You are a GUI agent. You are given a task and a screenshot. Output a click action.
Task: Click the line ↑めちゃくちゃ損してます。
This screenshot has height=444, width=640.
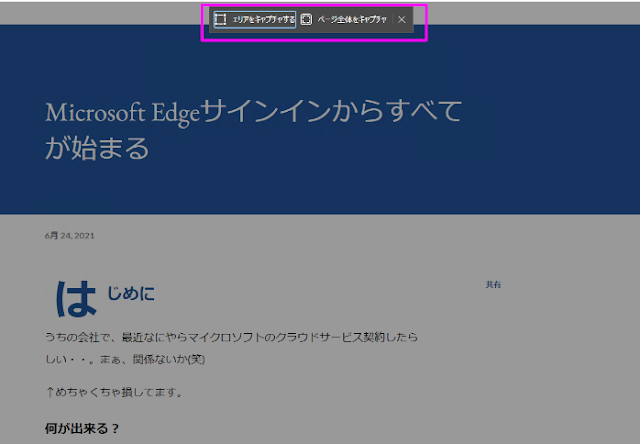tap(114, 392)
